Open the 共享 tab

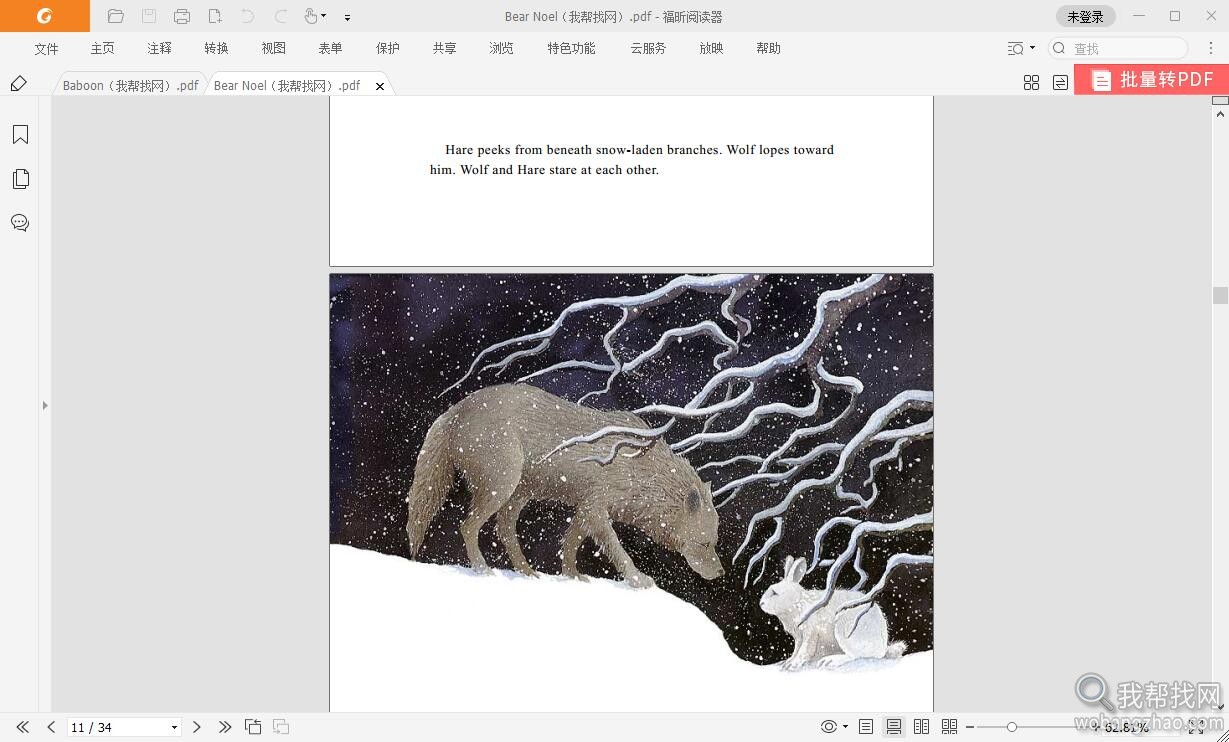[x=444, y=48]
